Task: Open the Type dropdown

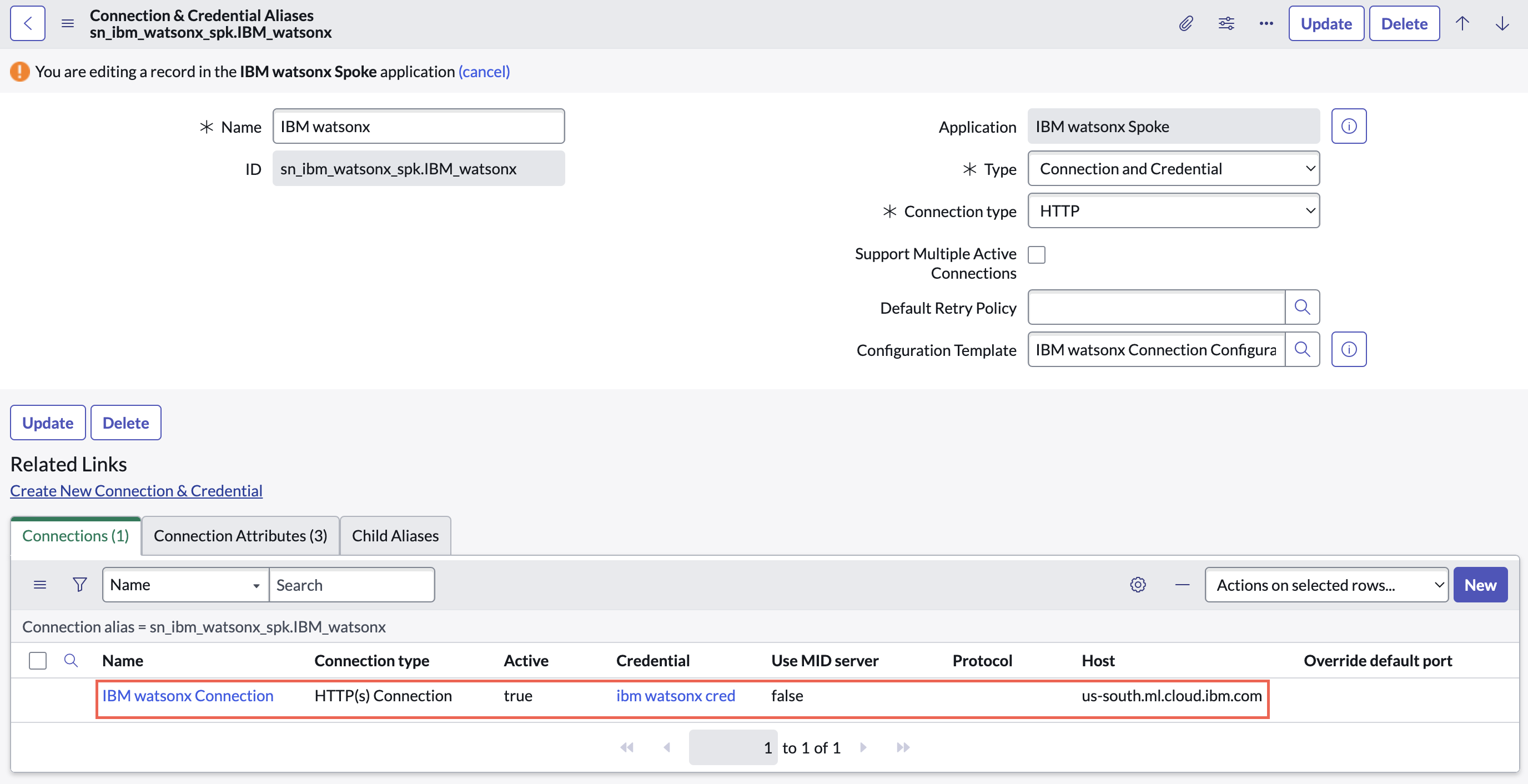Action: coord(1173,168)
